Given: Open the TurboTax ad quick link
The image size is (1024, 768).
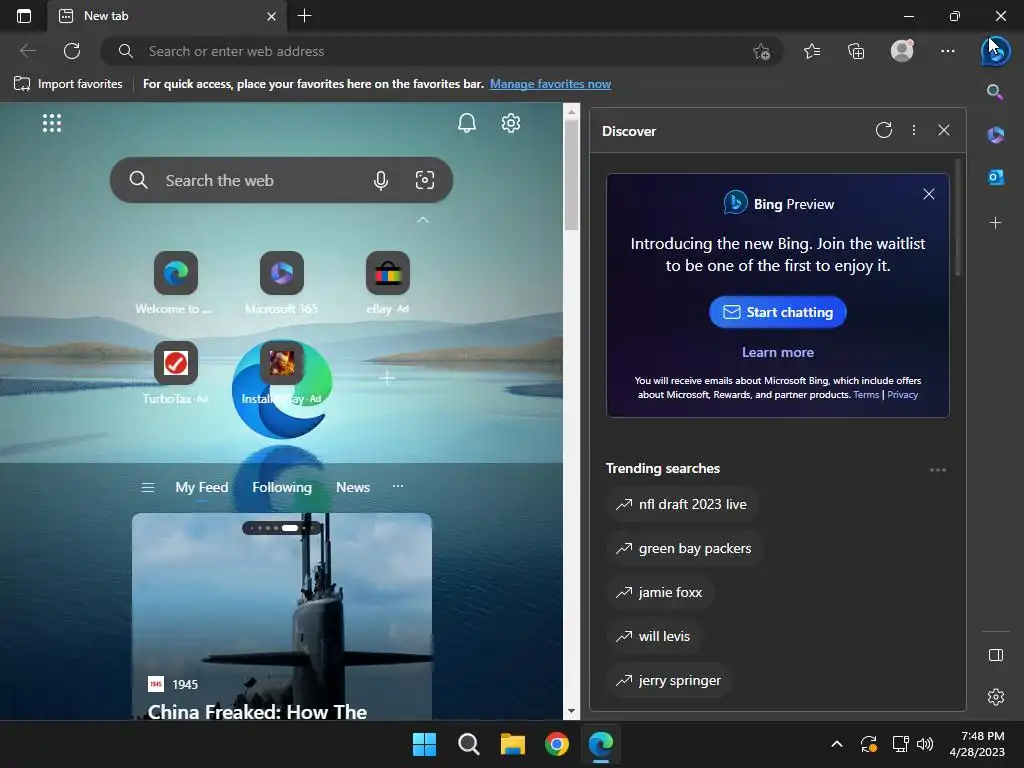Looking at the screenshot, I should [175, 373].
